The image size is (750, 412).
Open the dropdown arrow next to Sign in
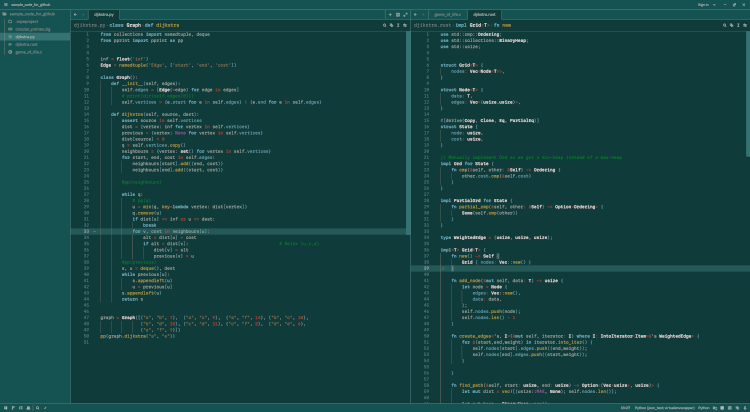coord(714,4)
